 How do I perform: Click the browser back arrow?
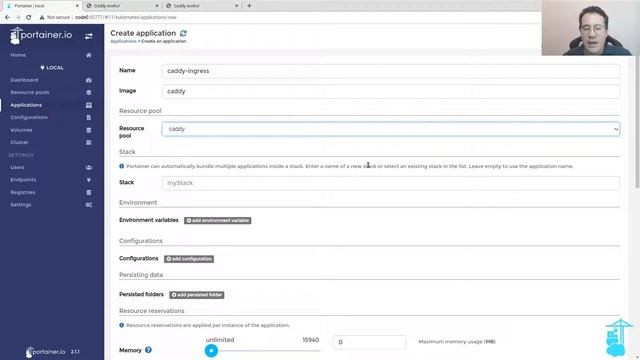pyautogui.click(x=7, y=17)
